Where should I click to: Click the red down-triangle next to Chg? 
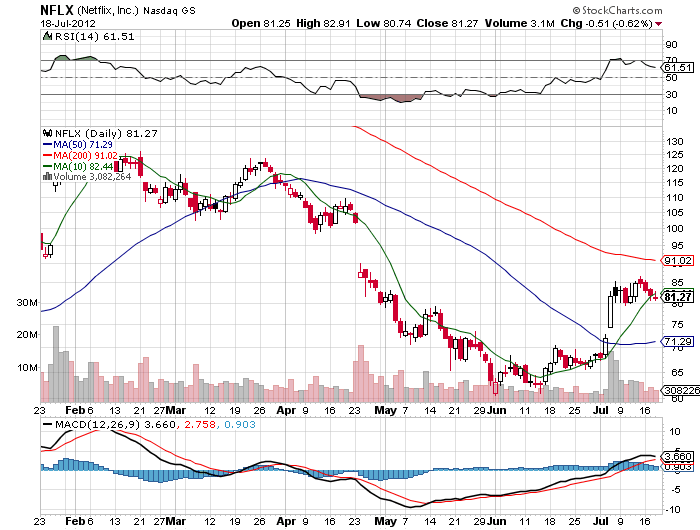658,24
